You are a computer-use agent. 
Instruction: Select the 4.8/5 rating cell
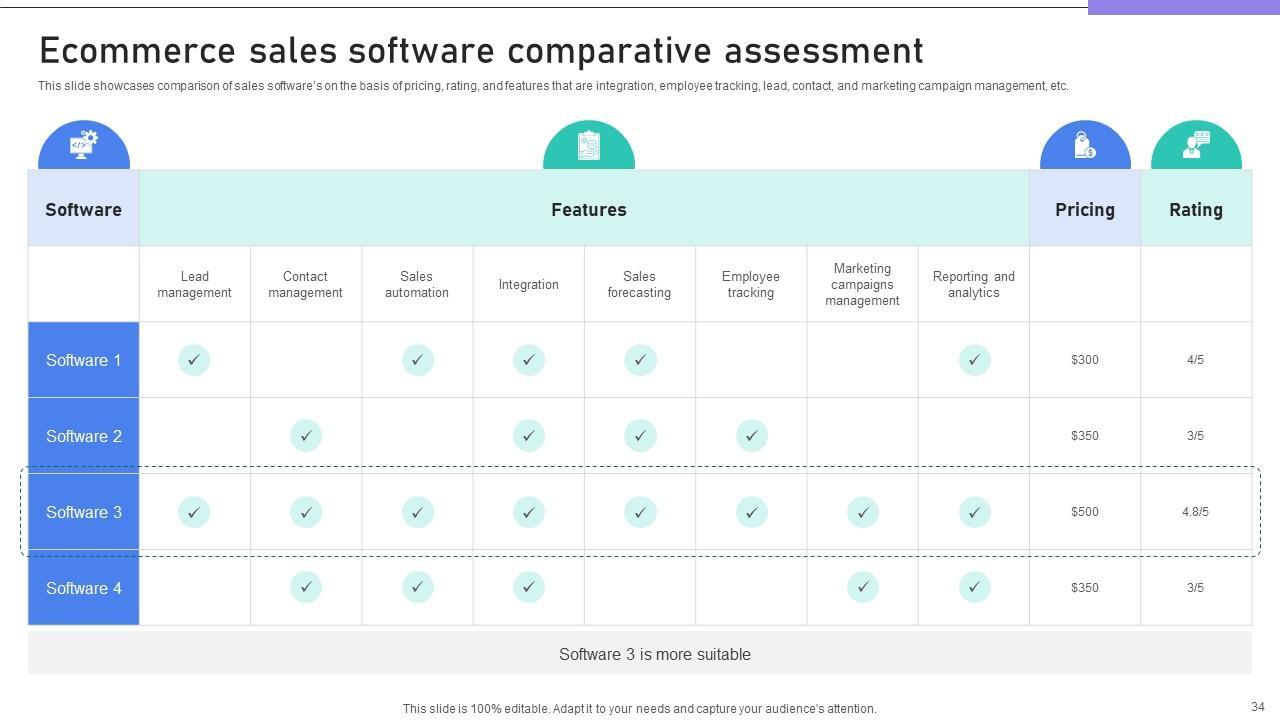(1196, 512)
